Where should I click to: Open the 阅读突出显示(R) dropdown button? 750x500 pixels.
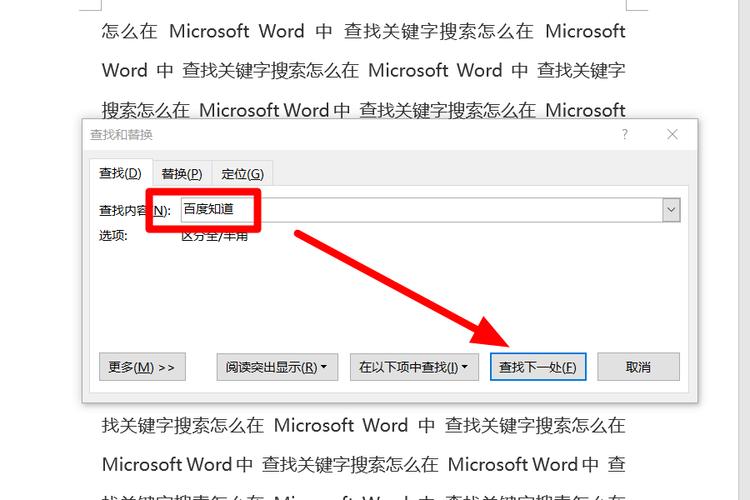[277, 367]
